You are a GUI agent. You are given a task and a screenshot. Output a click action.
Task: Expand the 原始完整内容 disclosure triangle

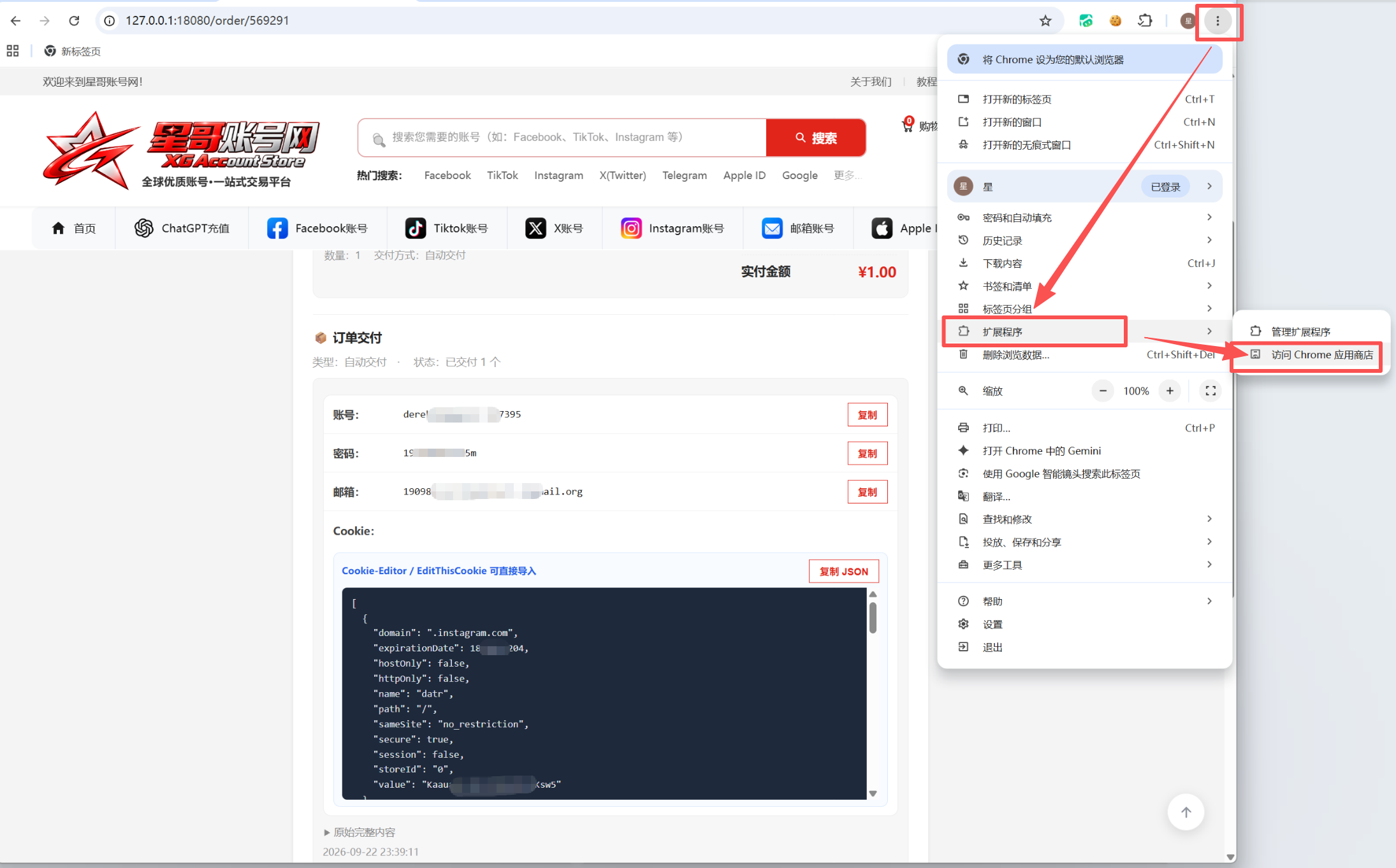click(x=327, y=832)
